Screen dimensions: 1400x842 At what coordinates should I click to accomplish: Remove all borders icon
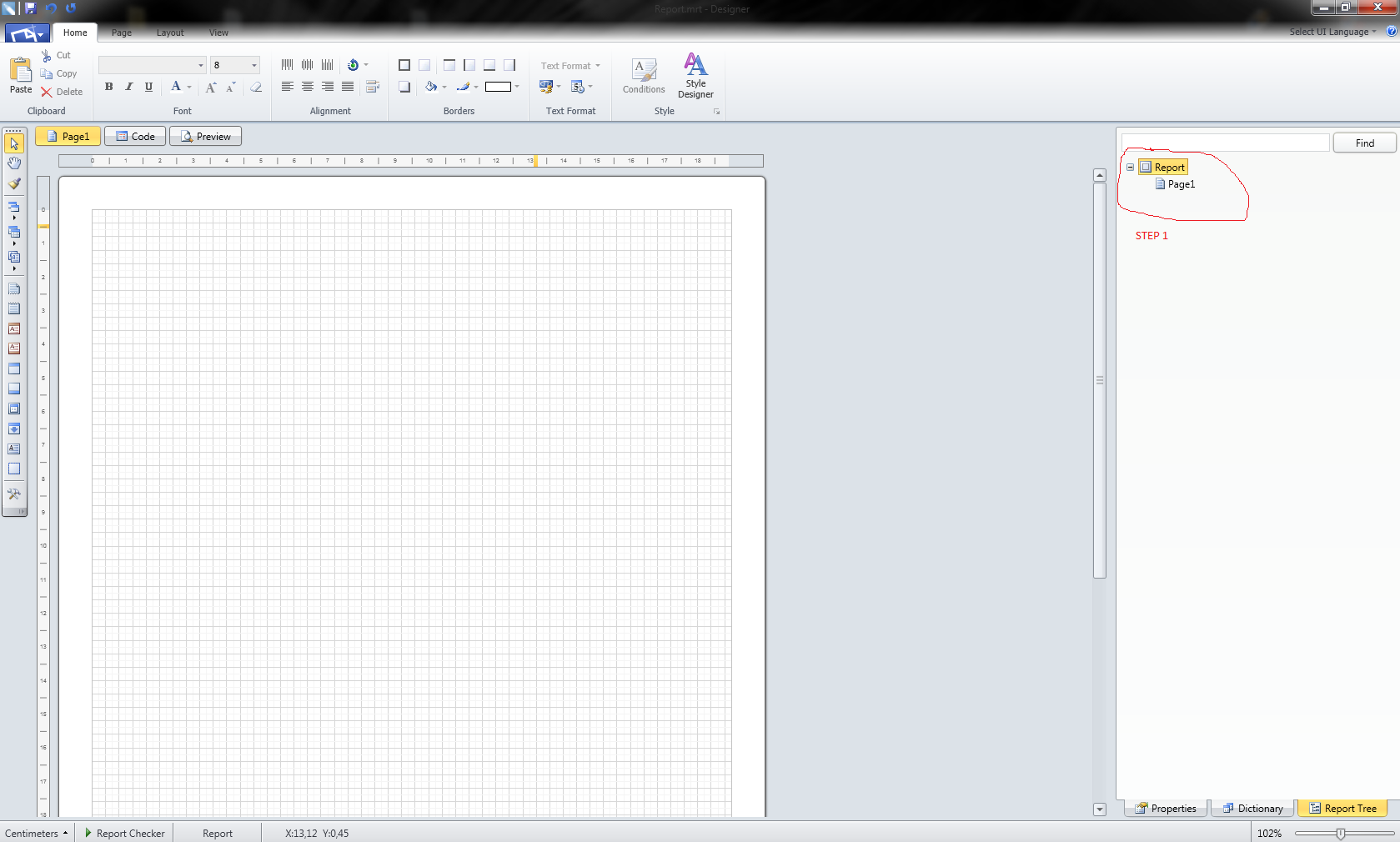click(x=424, y=65)
